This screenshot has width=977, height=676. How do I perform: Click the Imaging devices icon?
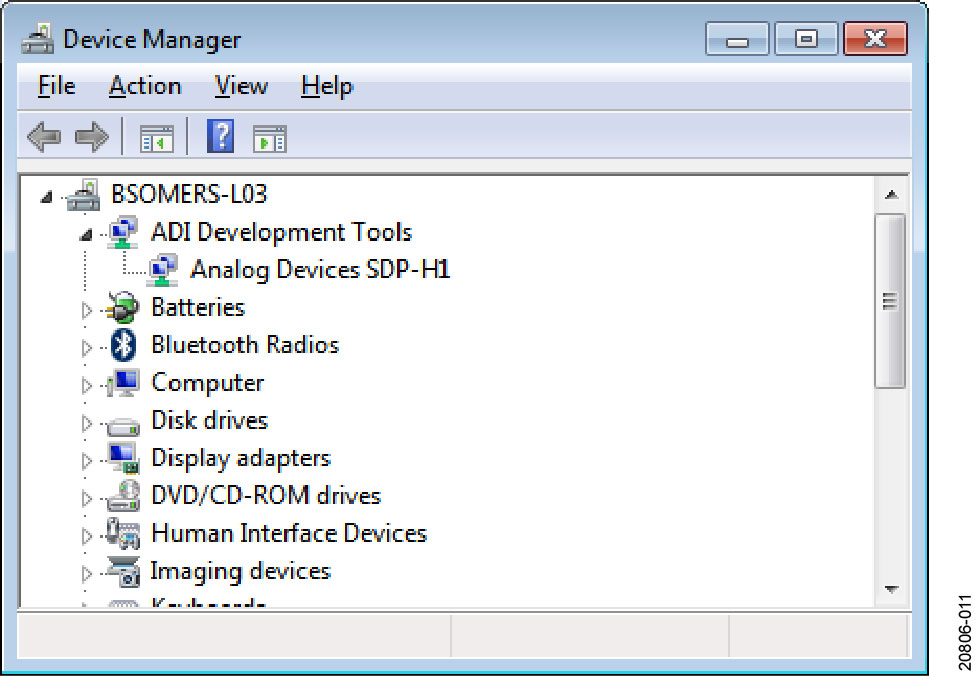[123, 571]
